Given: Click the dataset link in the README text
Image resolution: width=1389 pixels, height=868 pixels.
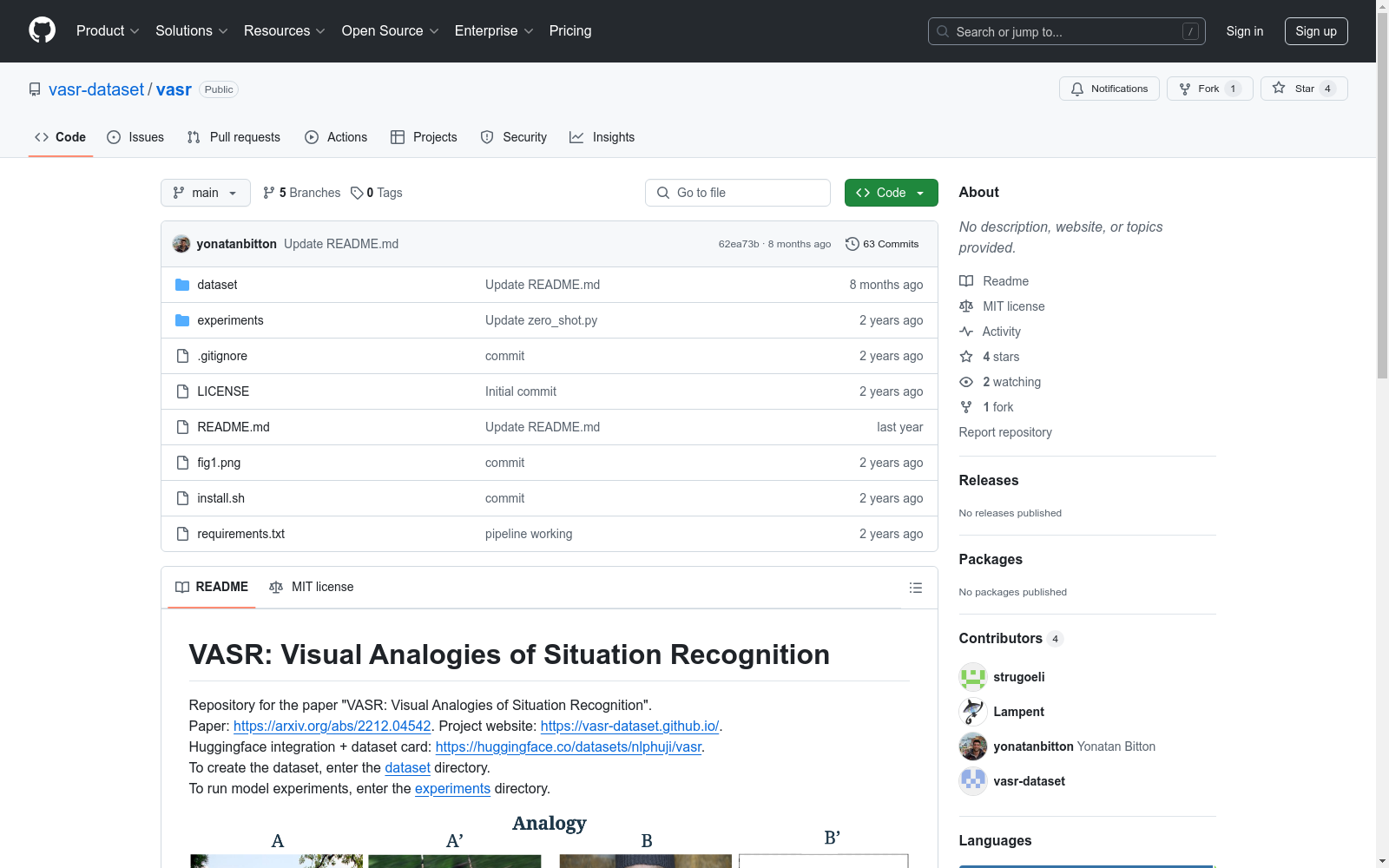Looking at the screenshot, I should click(x=408, y=767).
